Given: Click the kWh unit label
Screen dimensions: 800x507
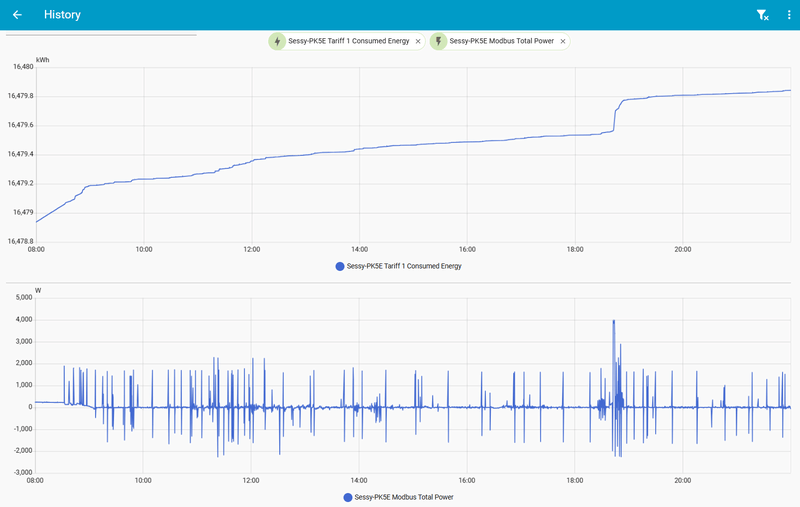Looking at the screenshot, I should 42,60.
